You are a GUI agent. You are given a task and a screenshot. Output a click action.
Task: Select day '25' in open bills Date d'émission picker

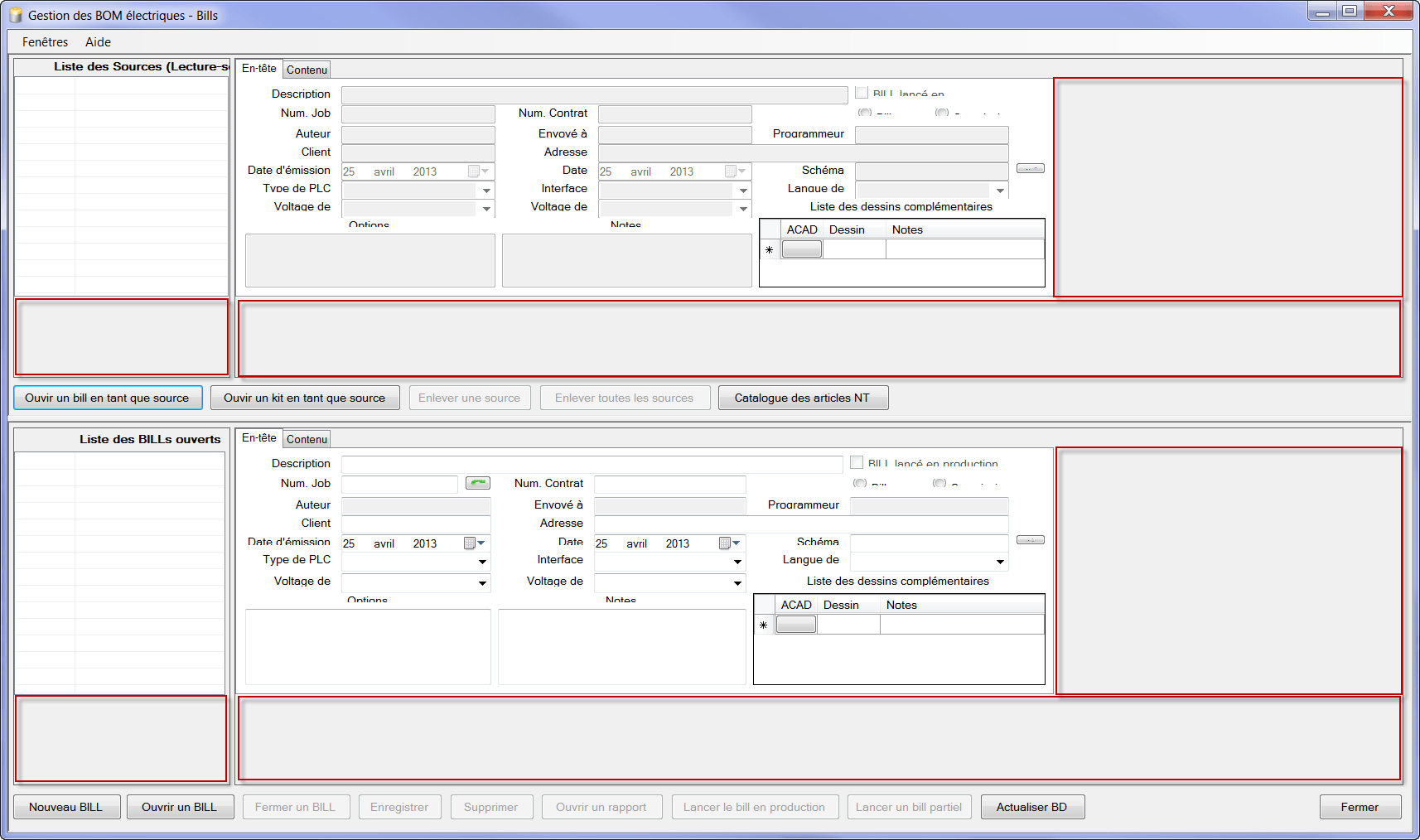coord(349,543)
